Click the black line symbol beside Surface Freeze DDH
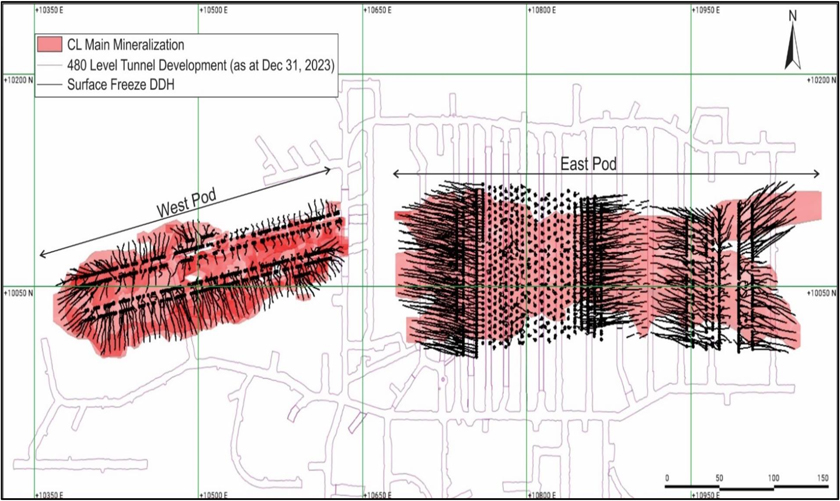This screenshot has height=501, width=840. 48,85
